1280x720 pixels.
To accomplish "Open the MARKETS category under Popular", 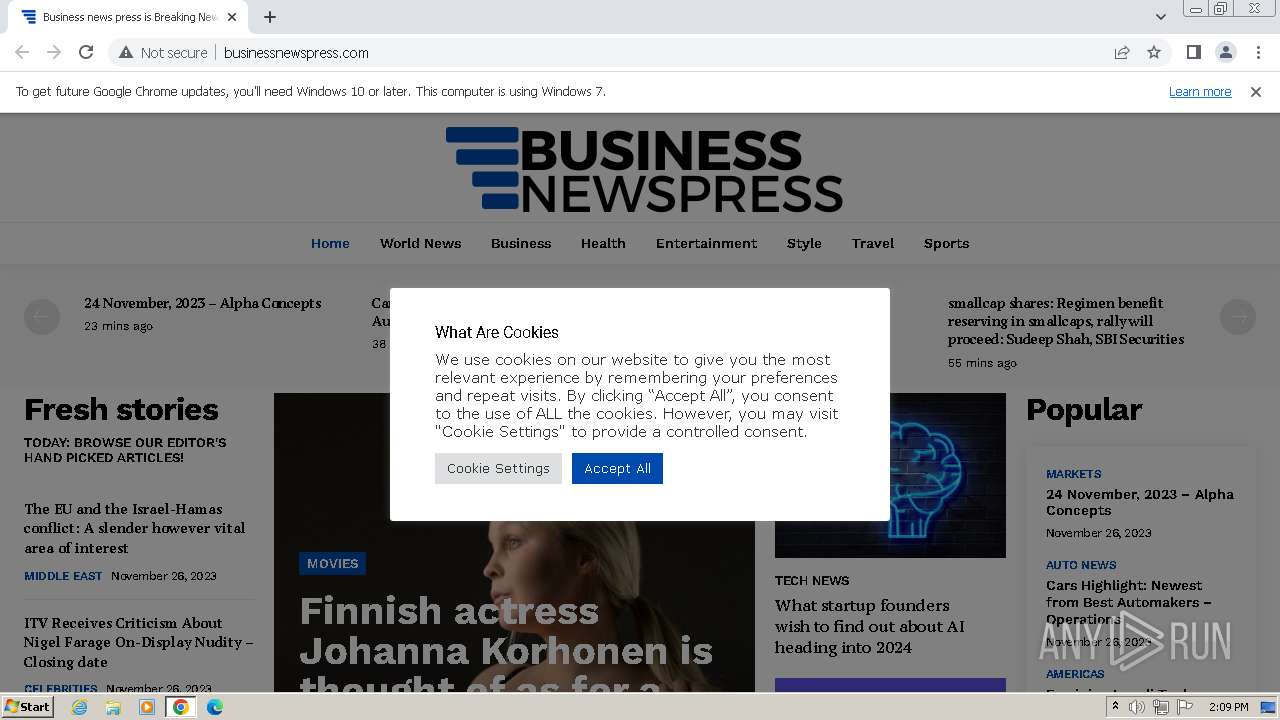I will point(1074,474).
